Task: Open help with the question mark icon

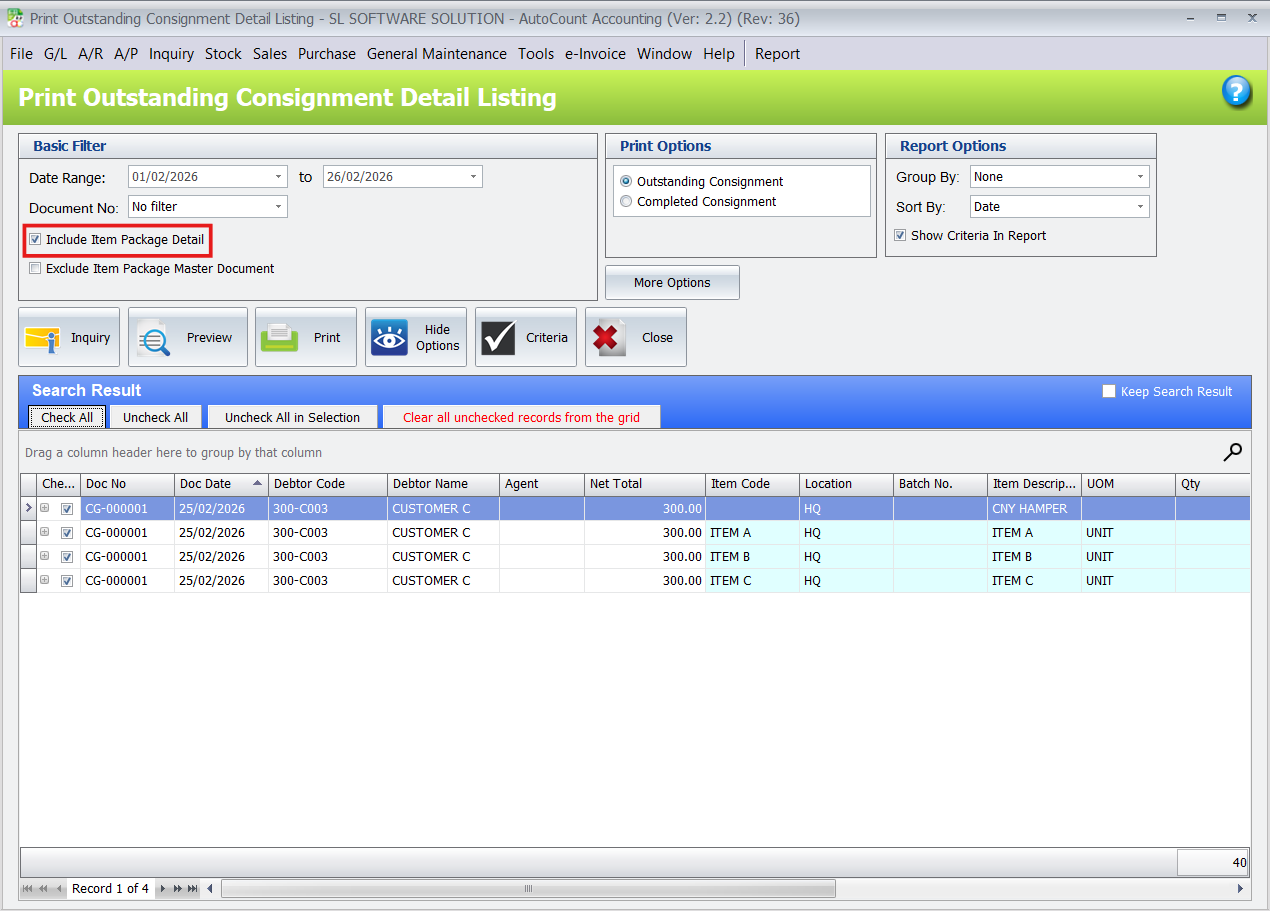Action: click(x=1237, y=92)
